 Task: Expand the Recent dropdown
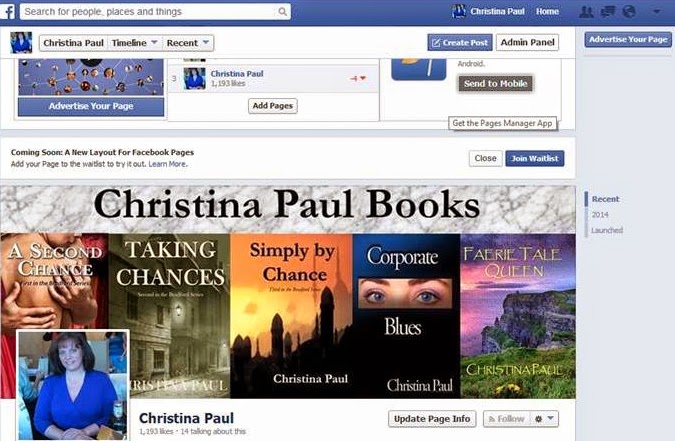tap(188, 43)
